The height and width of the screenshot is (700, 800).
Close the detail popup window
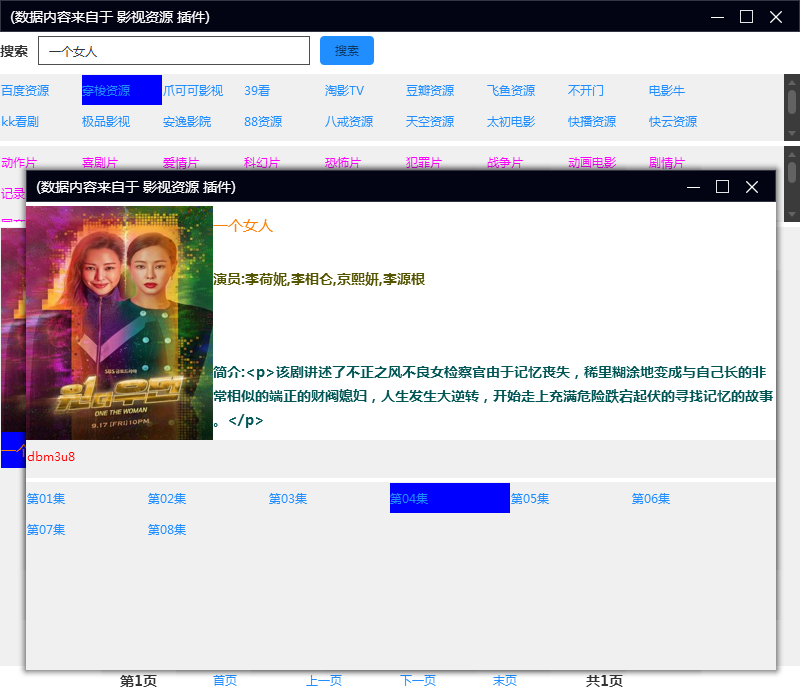tap(752, 187)
